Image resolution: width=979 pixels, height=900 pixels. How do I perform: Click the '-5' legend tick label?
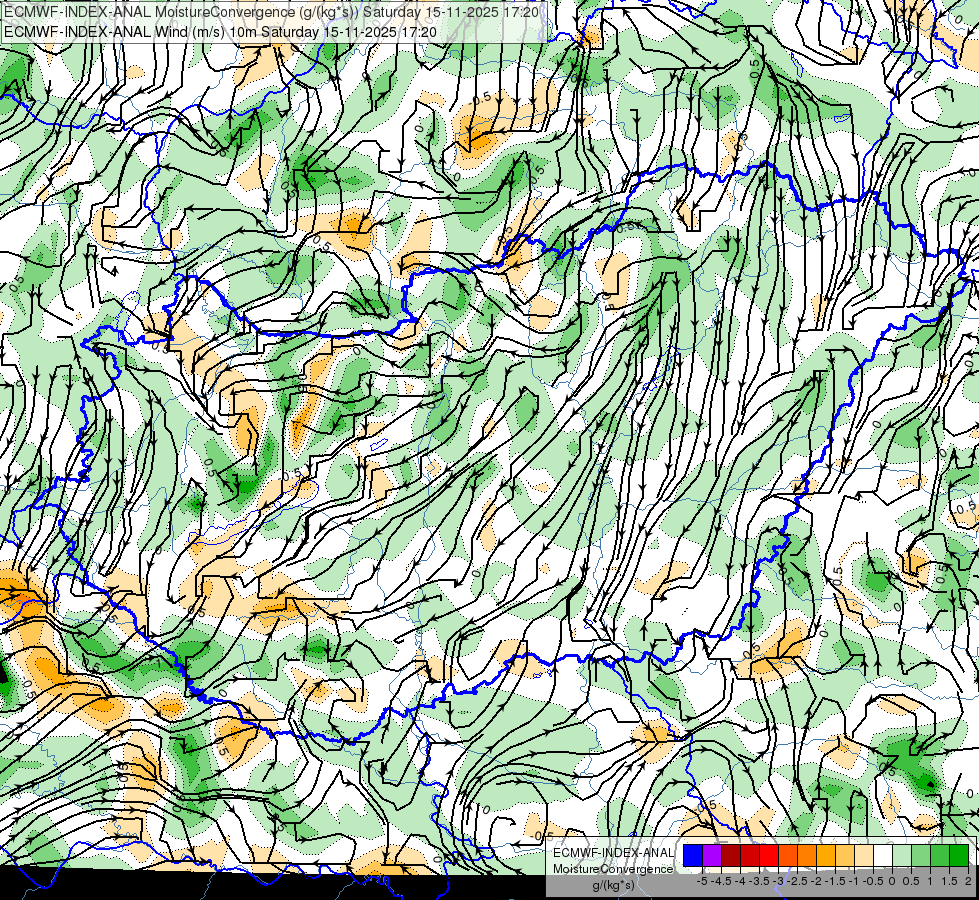coord(702,881)
